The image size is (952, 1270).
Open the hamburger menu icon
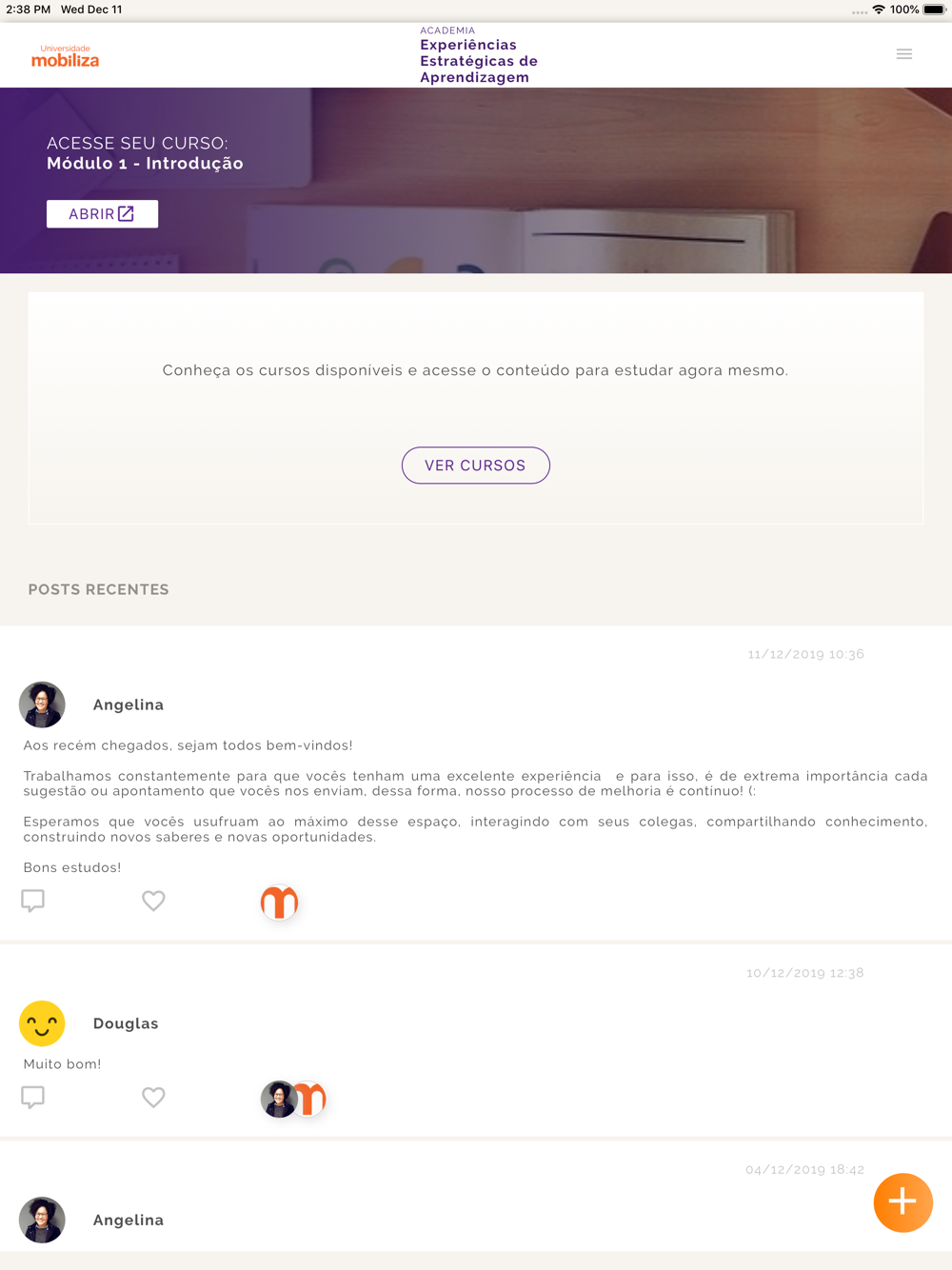(x=903, y=54)
